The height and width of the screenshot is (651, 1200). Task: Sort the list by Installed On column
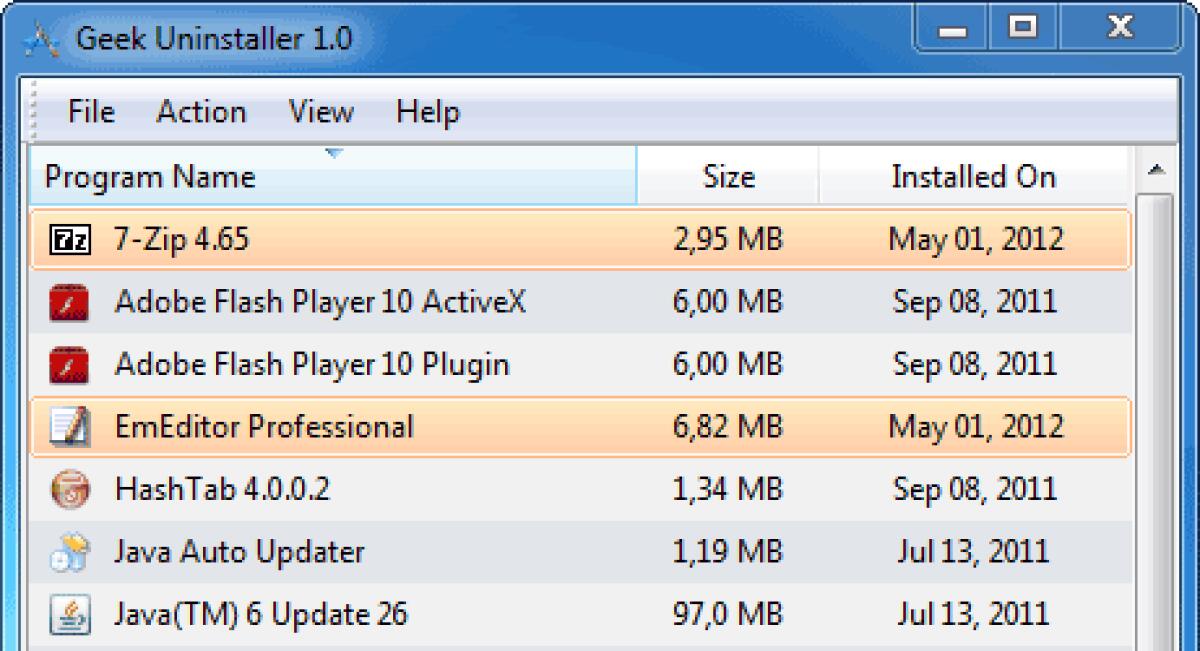973,176
